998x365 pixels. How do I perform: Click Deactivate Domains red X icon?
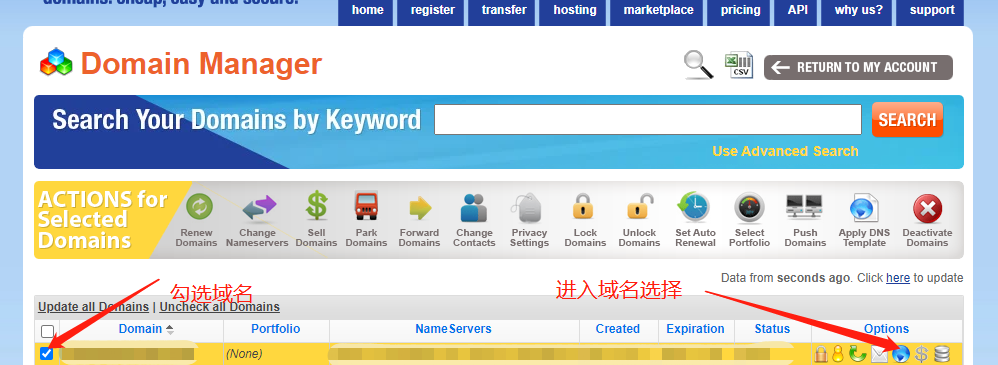(x=927, y=209)
